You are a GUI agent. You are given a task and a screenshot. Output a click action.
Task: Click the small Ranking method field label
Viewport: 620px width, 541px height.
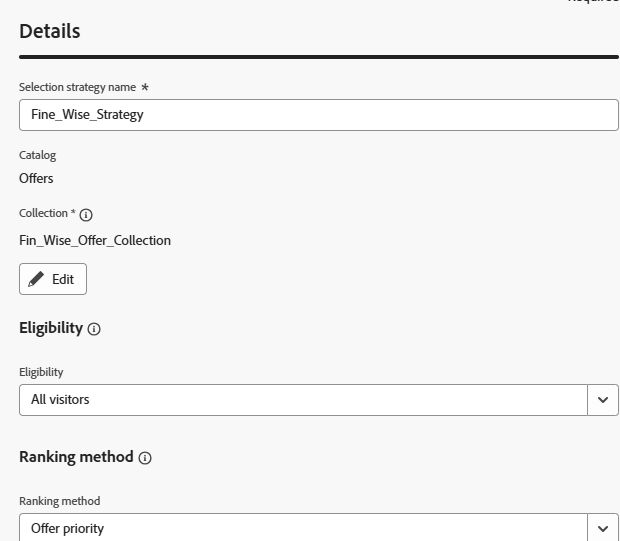coord(60,501)
